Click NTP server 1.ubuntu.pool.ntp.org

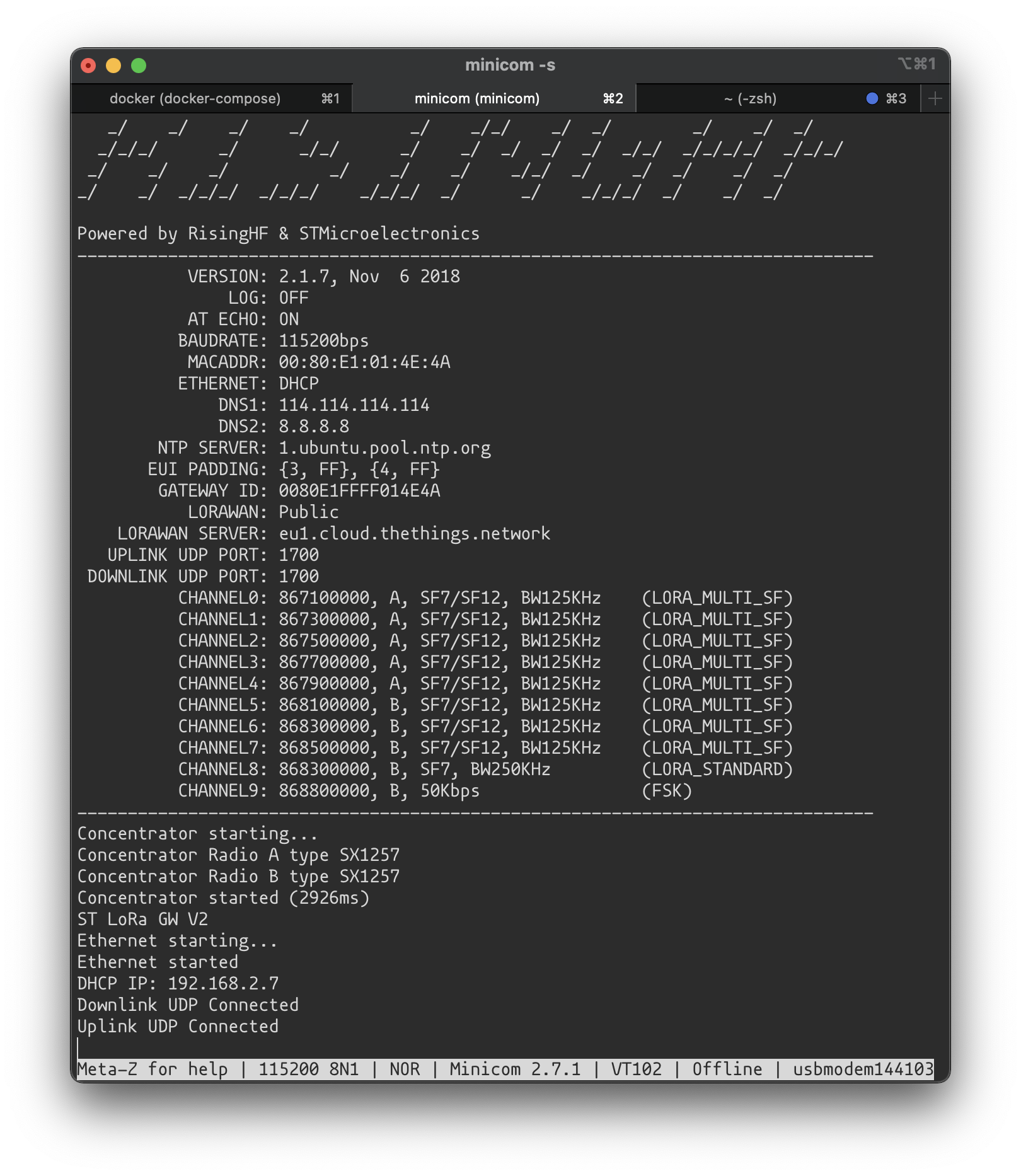[x=384, y=448]
